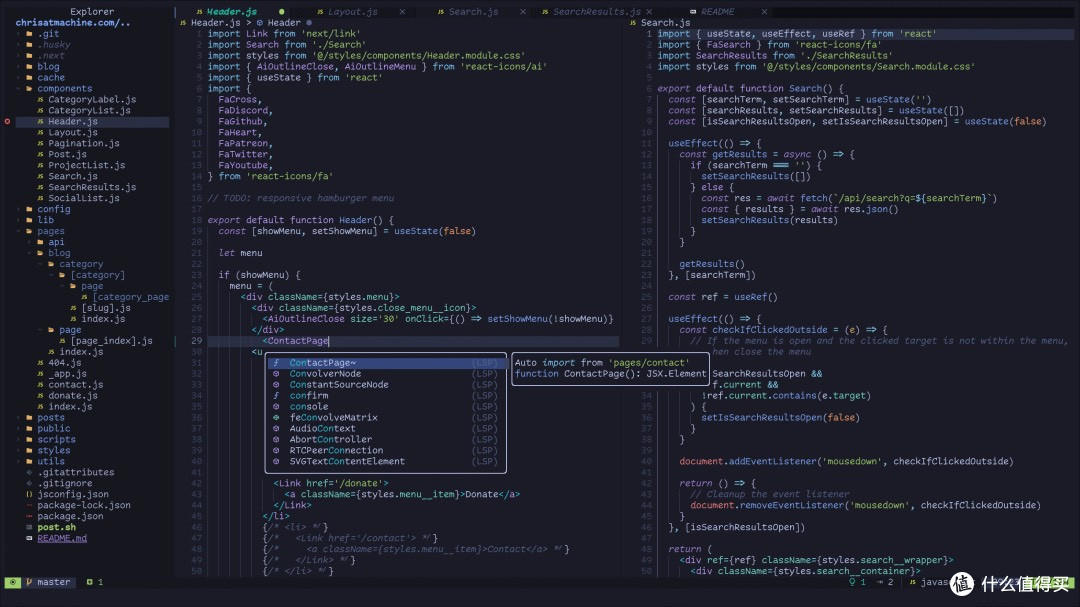Image resolution: width=1080 pixels, height=607 pixels.
Task: Close the Layout.js tab
Action: coord(402,12)
